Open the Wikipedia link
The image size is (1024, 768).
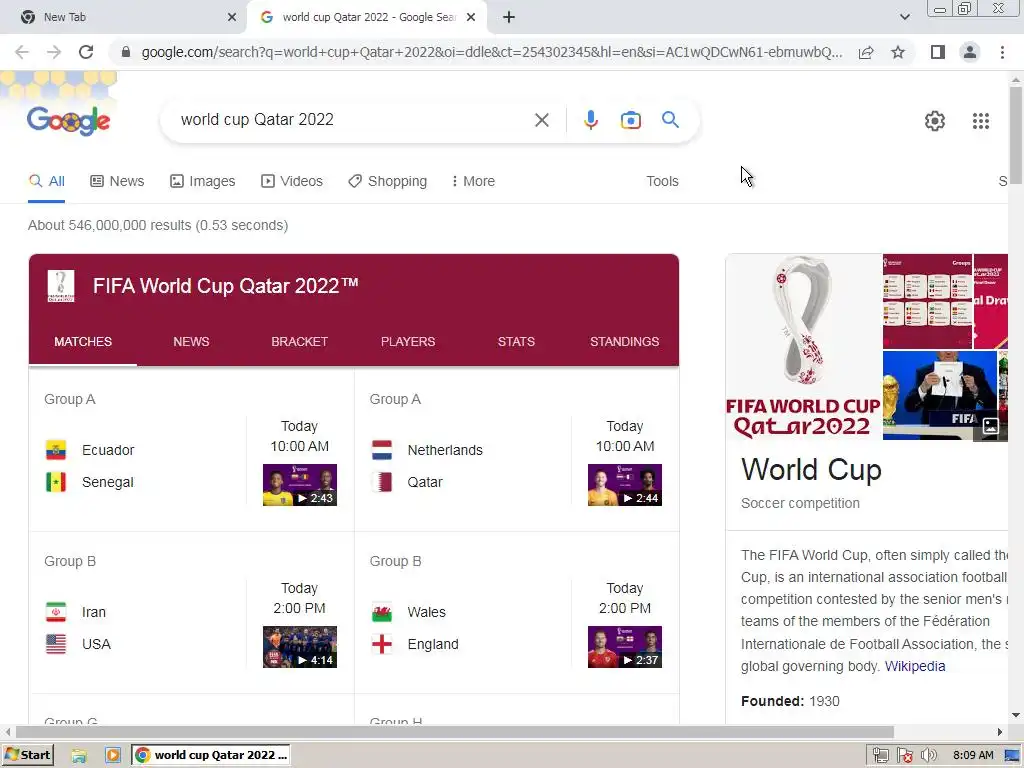coord(914,666)
